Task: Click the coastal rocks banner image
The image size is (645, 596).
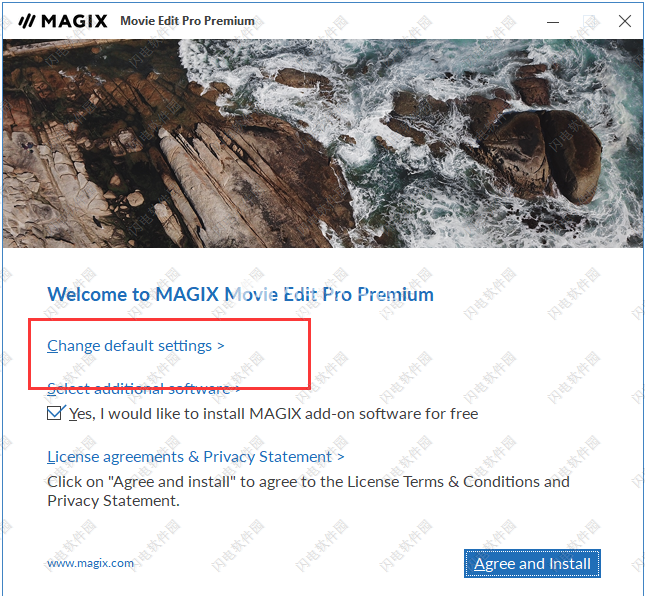Action: coord(322,143)
